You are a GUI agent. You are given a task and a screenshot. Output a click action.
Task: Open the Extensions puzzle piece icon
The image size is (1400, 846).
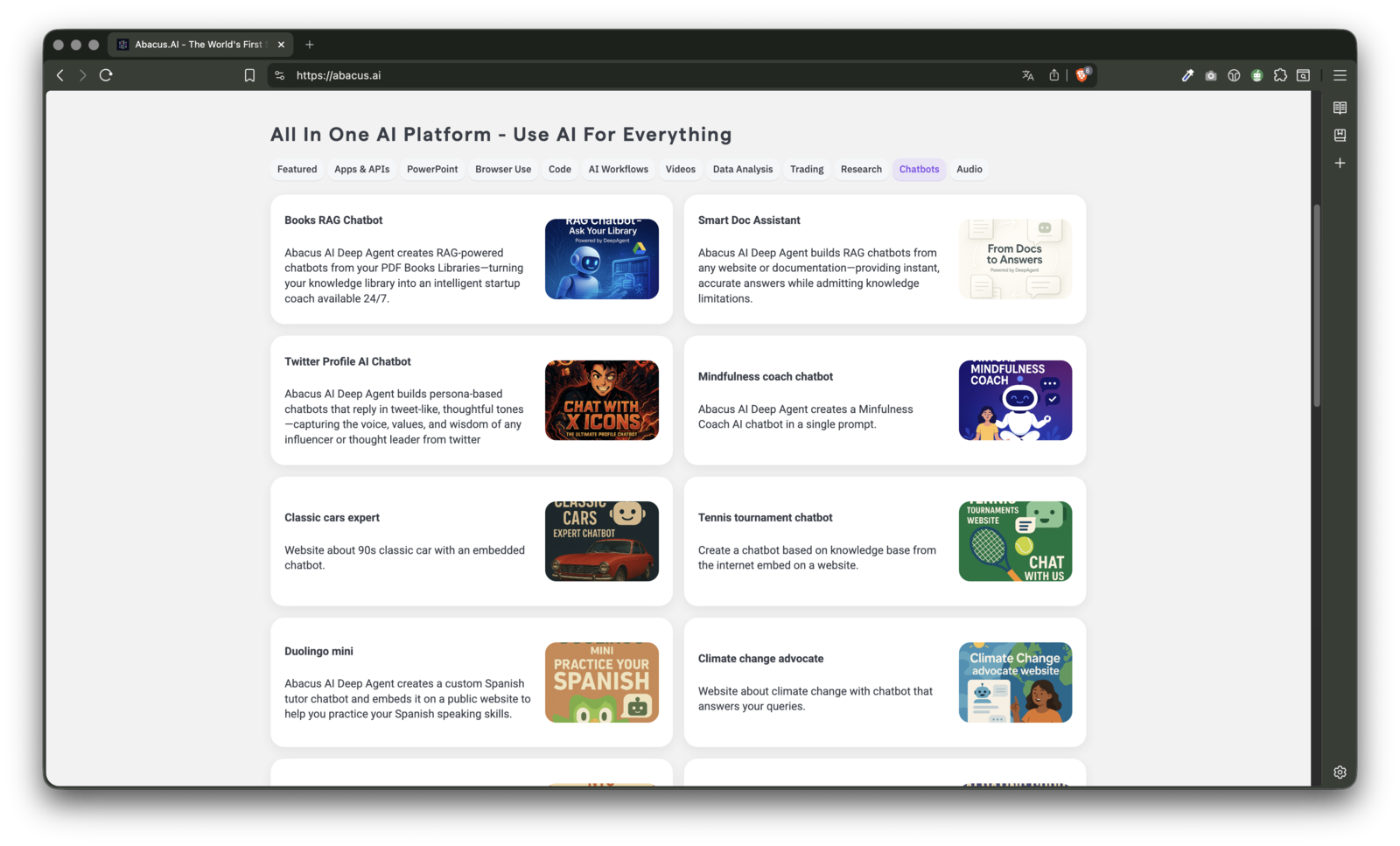1280,75
